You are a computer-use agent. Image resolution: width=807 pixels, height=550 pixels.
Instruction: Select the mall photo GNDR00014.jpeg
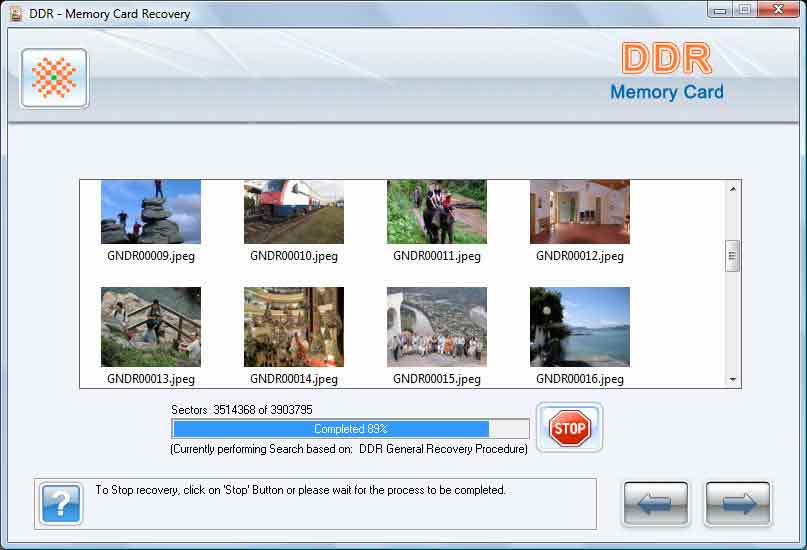(x=294, y=327)
